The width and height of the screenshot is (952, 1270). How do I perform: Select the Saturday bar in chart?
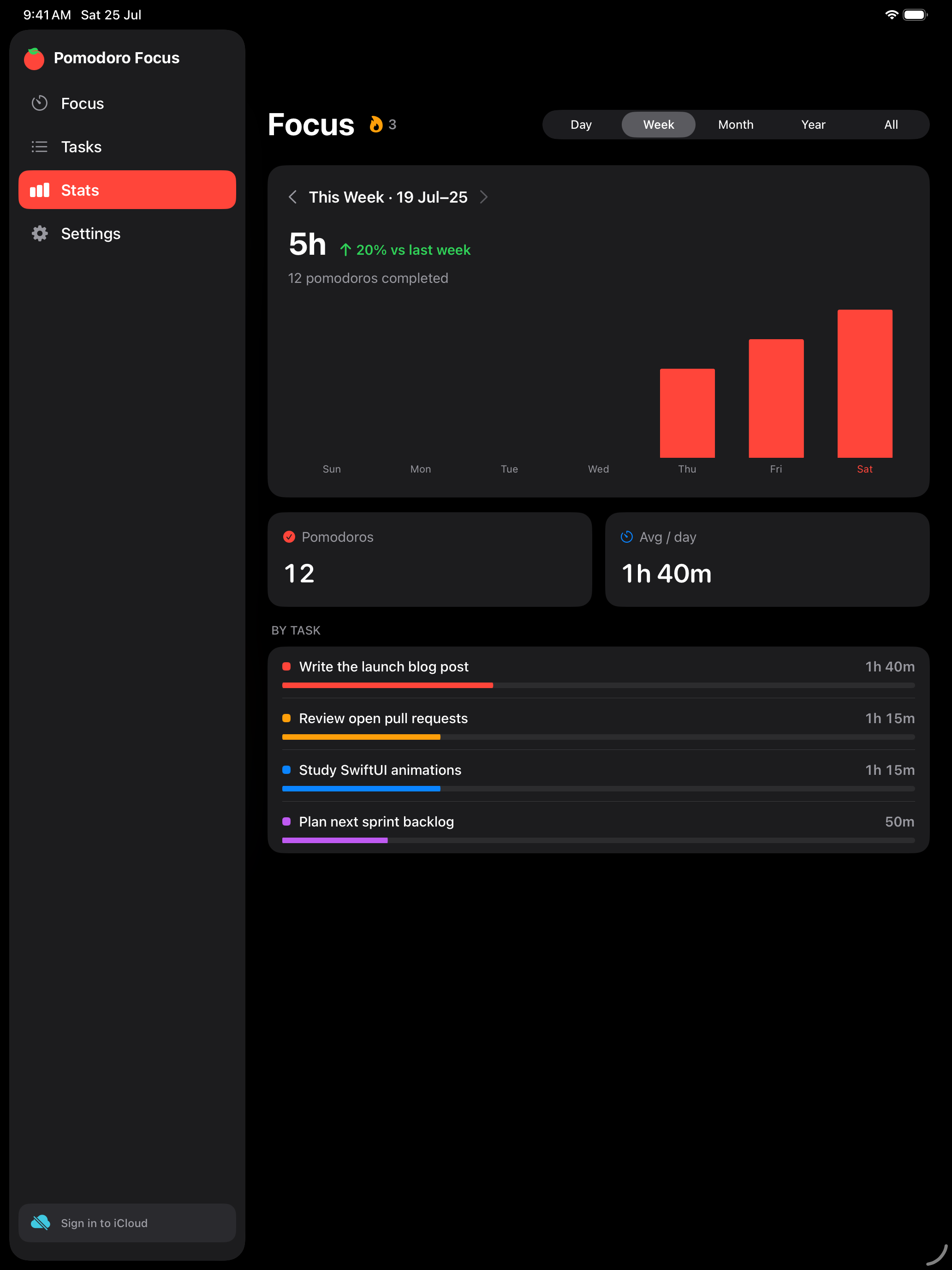[x=865, y=383]
